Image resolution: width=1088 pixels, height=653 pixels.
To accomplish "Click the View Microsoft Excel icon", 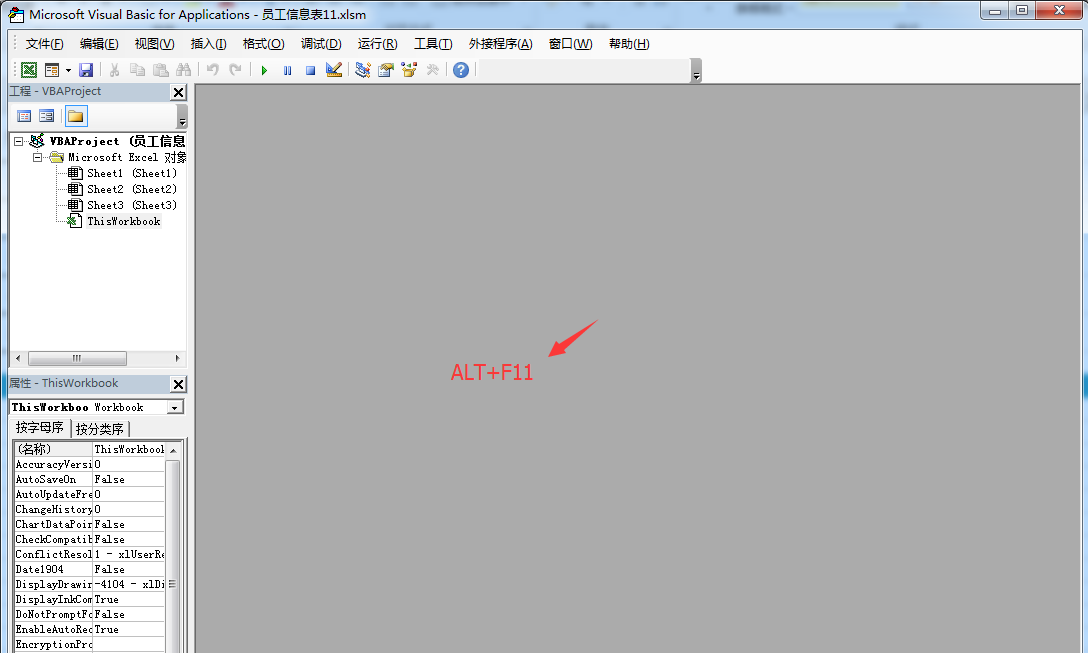I will pos(28,70).
